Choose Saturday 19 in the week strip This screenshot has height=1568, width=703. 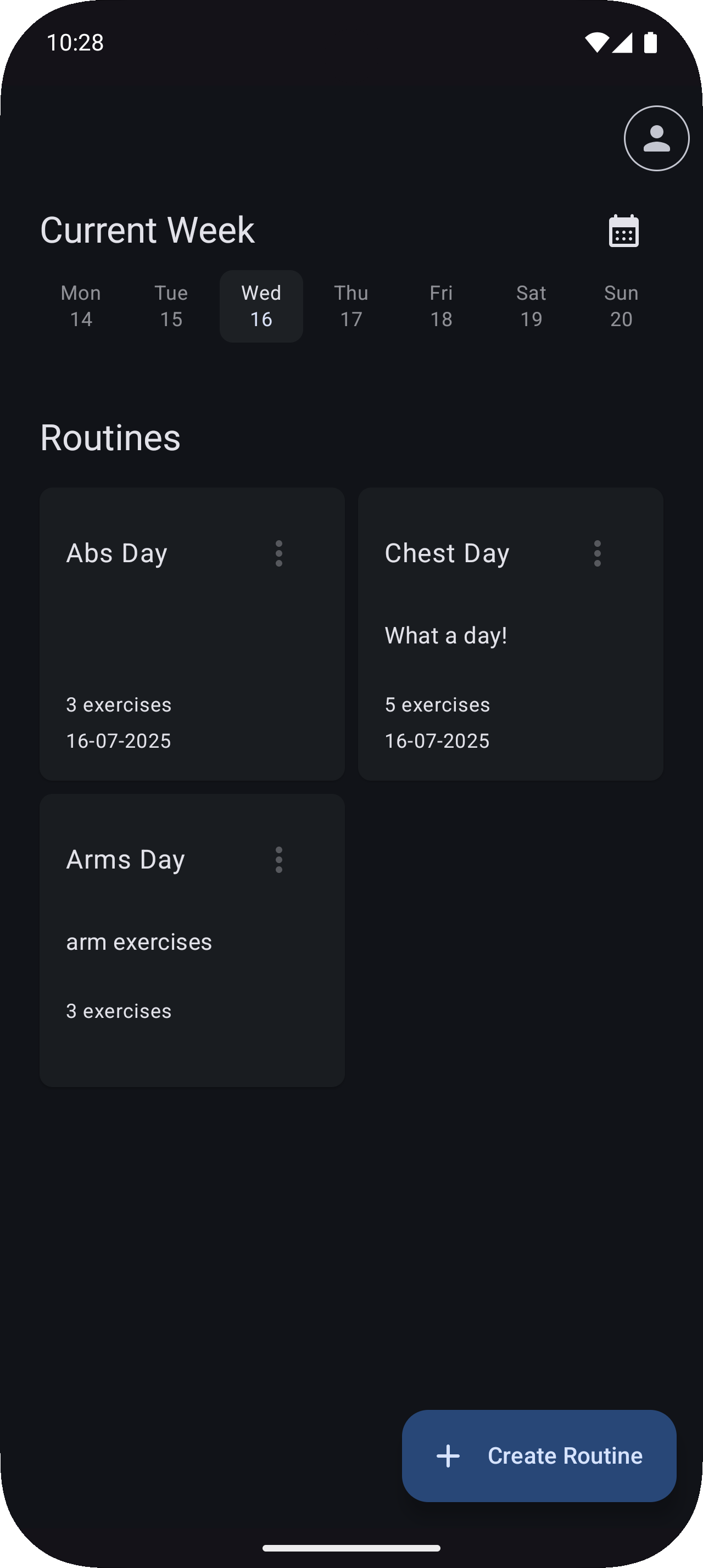(531, 306)
